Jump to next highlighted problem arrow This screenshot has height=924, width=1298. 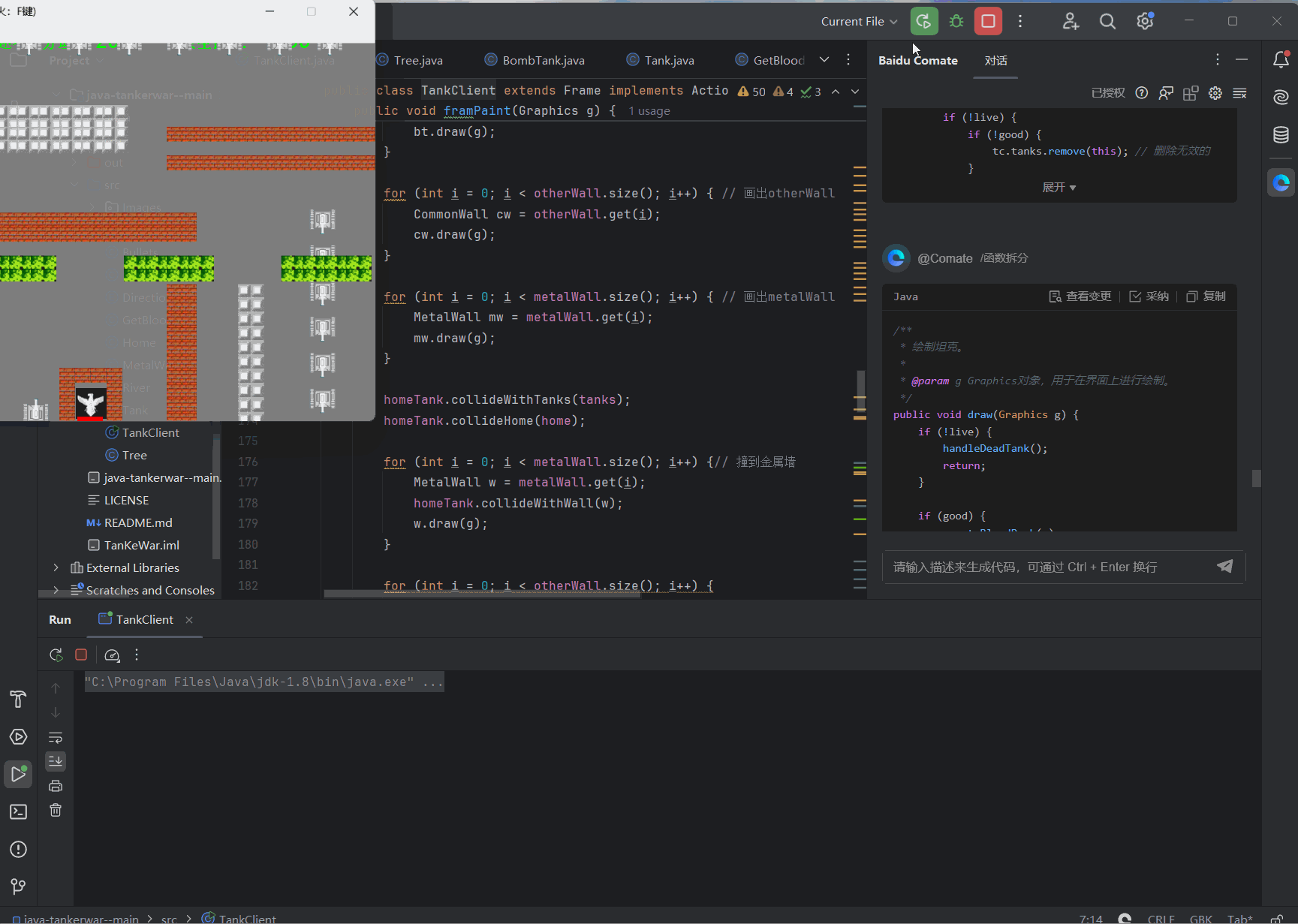[x=855, y=91]
